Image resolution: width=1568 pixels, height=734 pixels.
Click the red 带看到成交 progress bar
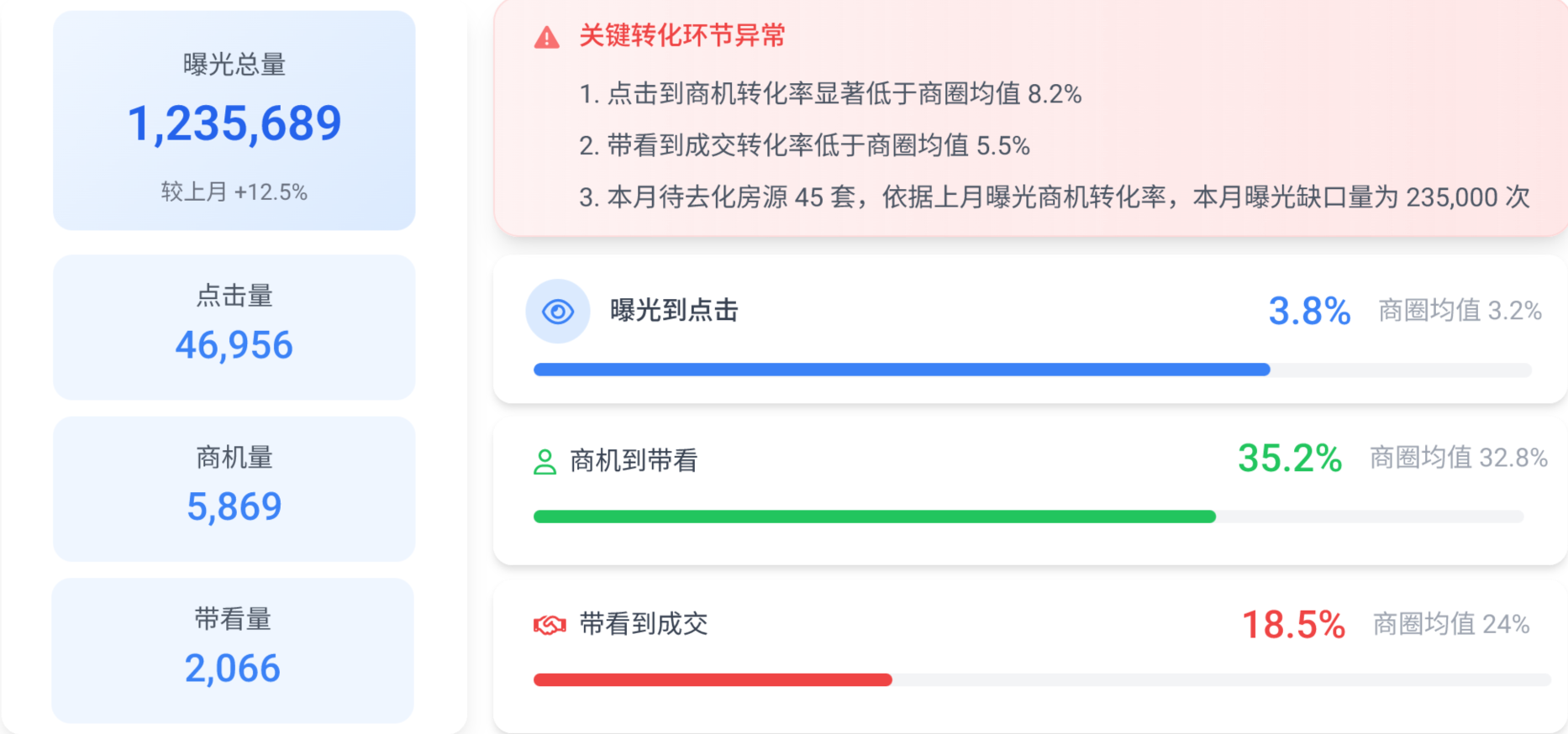click(713, 680)
